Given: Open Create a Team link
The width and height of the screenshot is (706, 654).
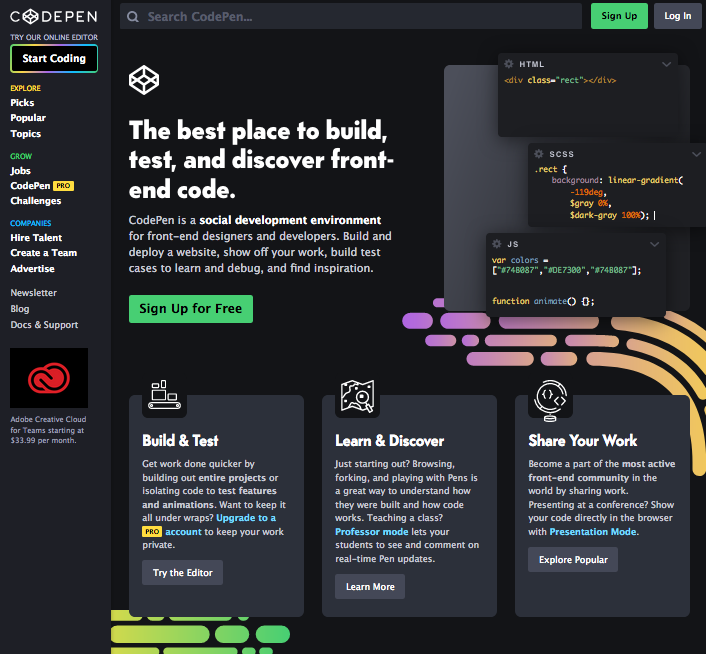Looking at the screenshot, I should coord(44,253).
